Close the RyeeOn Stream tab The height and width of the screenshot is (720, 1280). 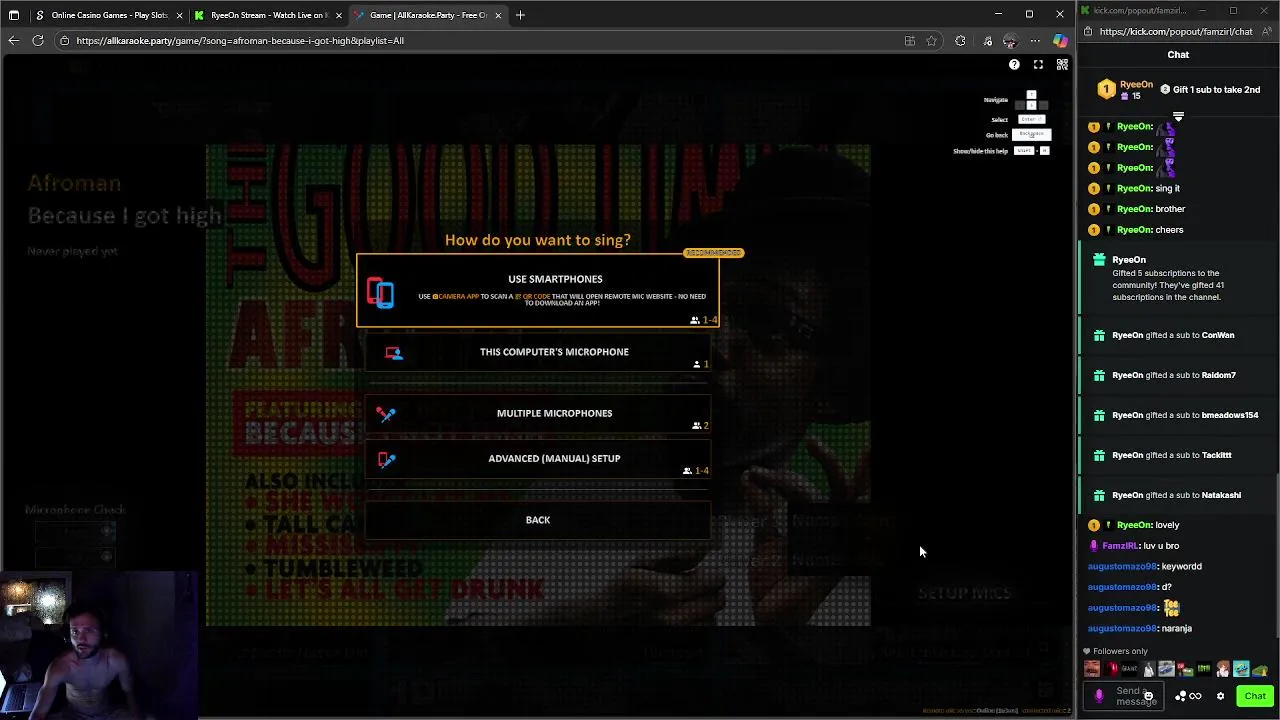click(x=339, y=15)
